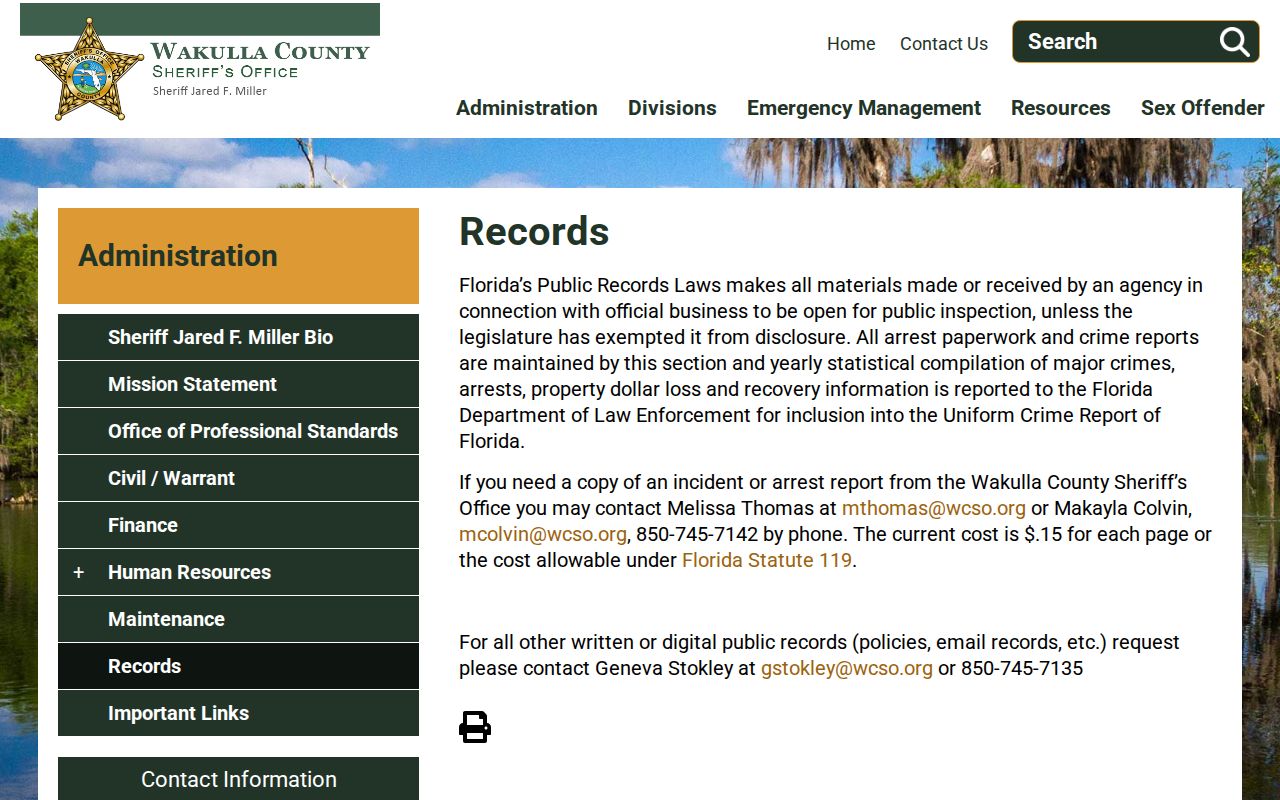This screenshot has height=800, width=1280.
Task: Email mcolvin@wcso.org link
Action: [543, 534]
